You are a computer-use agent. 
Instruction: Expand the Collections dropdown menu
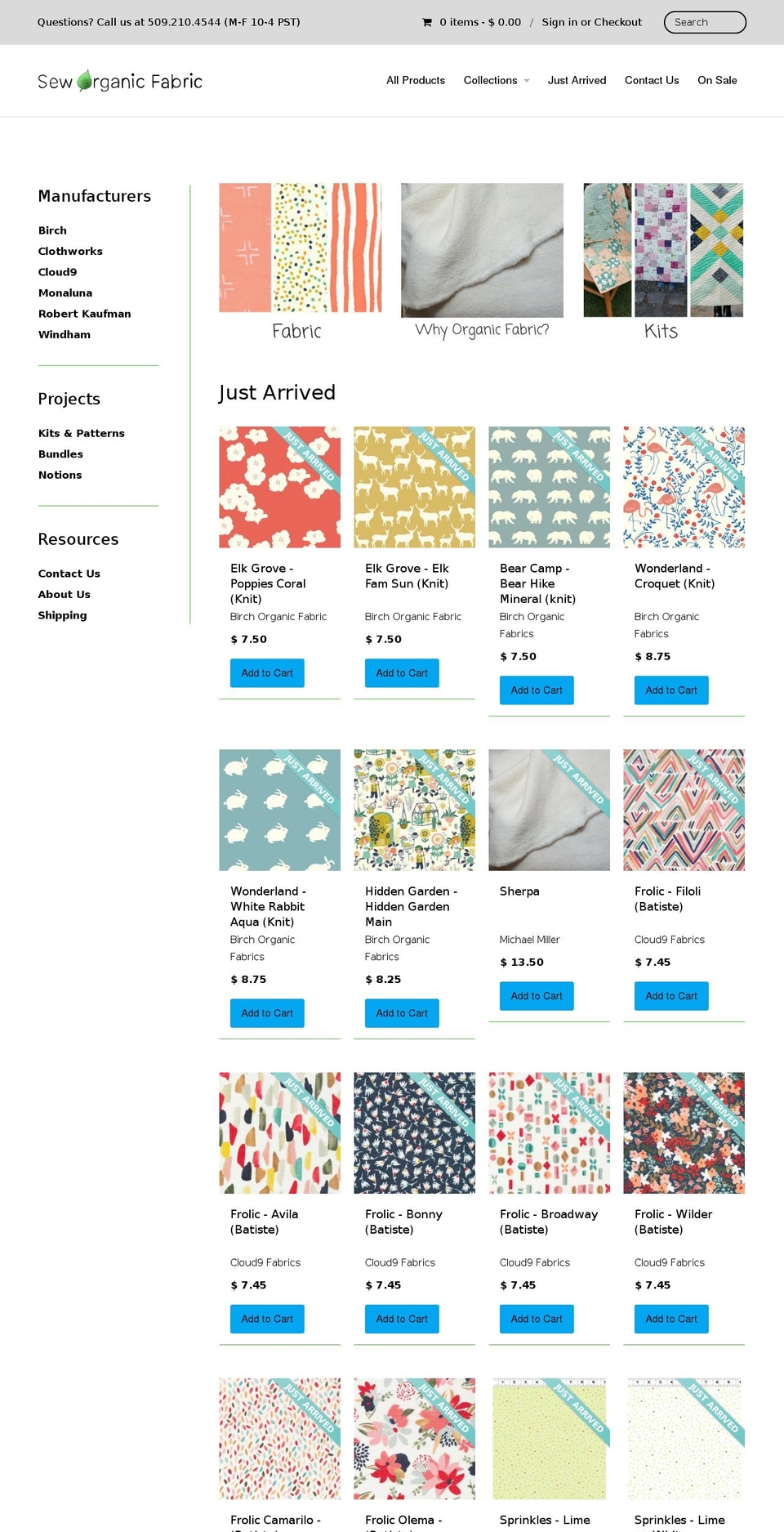coord(496,80)
